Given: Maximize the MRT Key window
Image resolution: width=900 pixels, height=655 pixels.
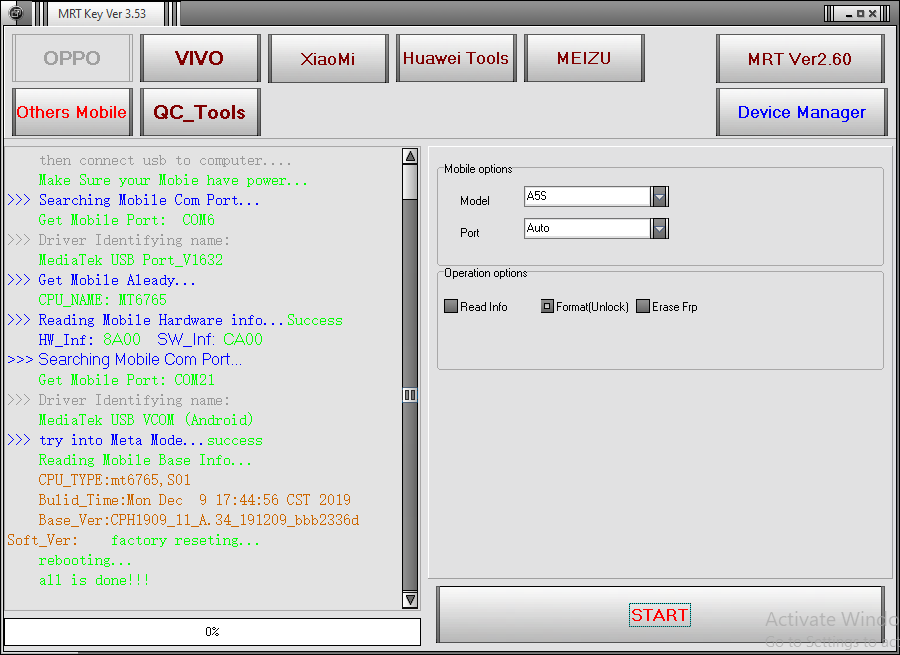Looking at the screenshot, I should [860, 14].
